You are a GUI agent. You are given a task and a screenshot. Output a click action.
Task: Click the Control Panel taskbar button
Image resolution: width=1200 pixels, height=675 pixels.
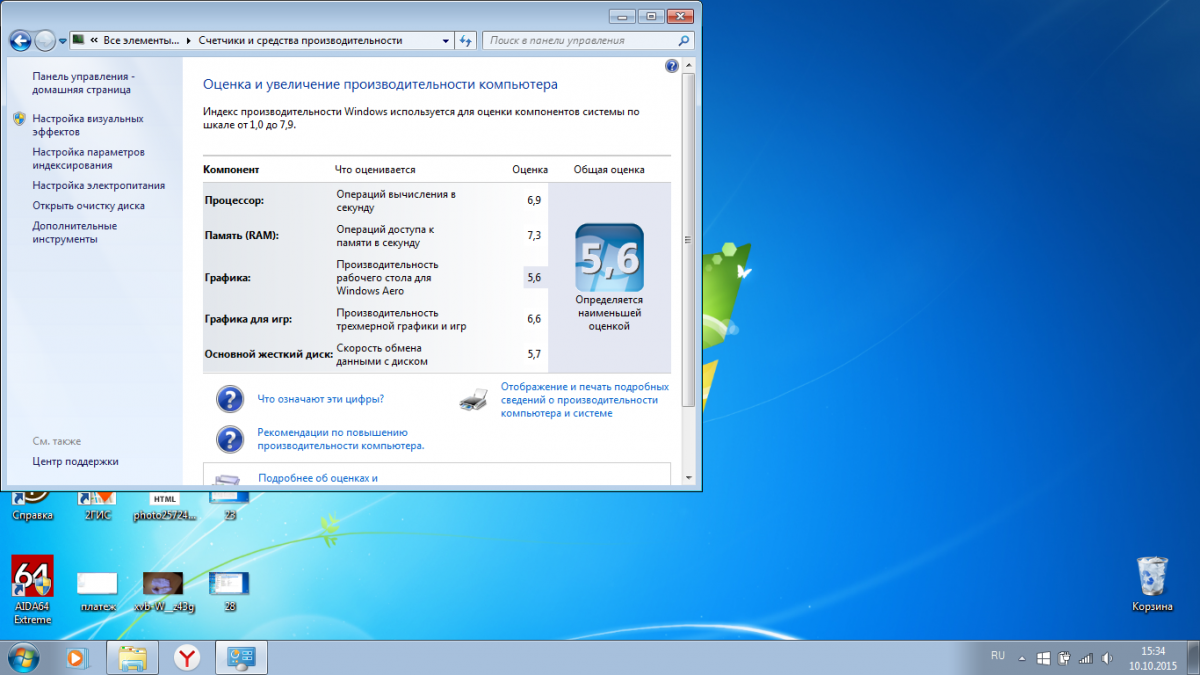click(x=241, y=657)
